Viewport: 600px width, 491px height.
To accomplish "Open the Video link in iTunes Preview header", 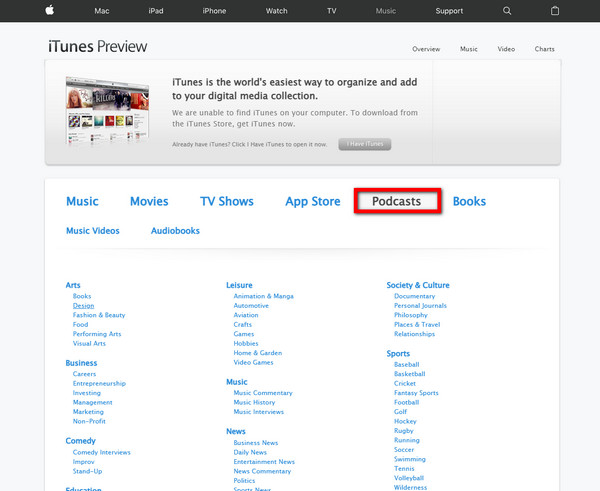I will [x=506, y=49].
